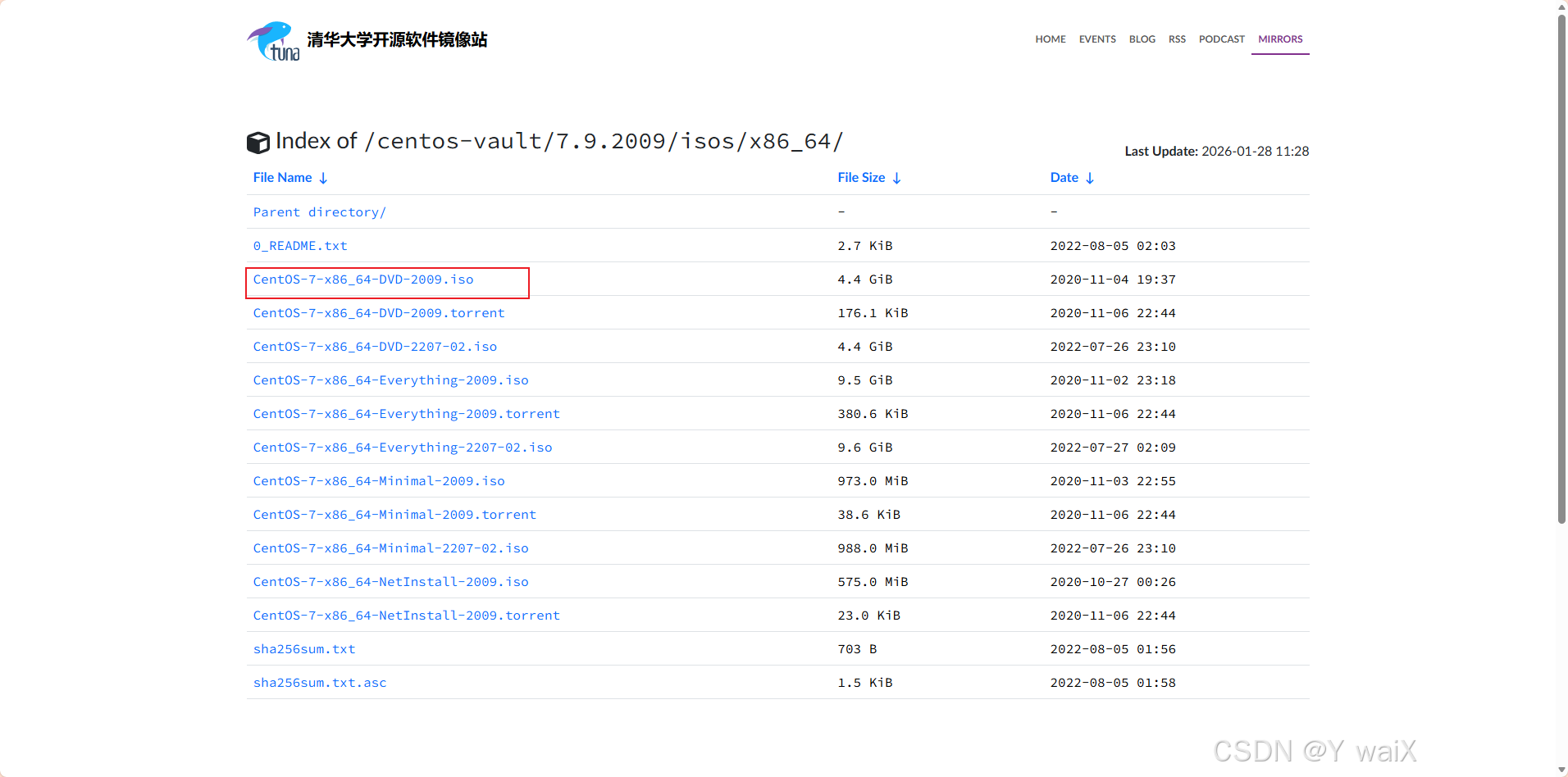This screenshot has height=777, width=1568.
Task: Click the site title 清华大学开源软件镜像站
Action: [397, 40]
